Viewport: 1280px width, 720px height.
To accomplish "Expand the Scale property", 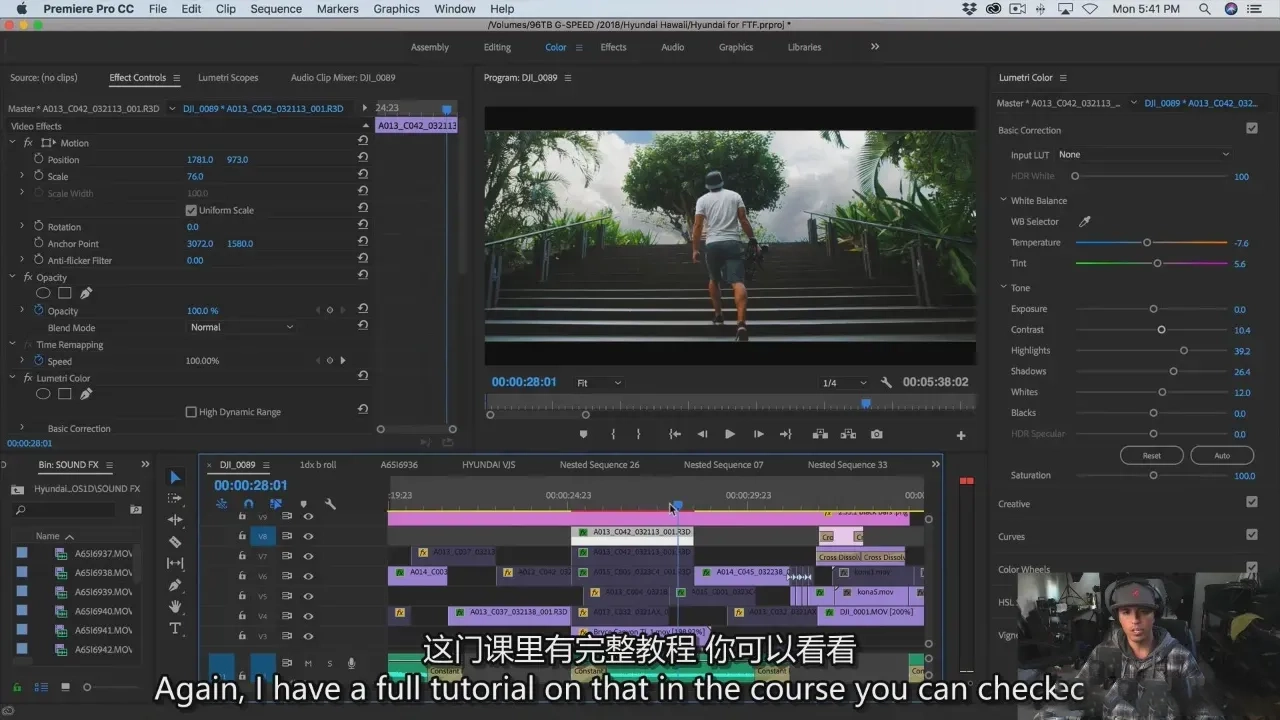I will click(22, 176).
